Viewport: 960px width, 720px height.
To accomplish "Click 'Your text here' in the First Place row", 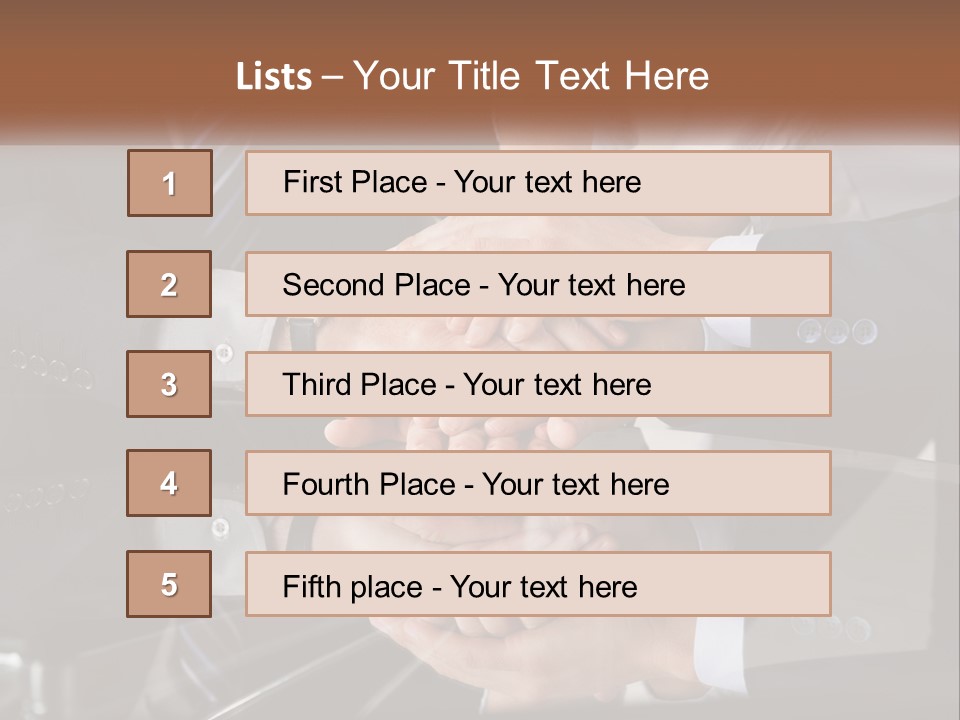I will coord(547,182).
